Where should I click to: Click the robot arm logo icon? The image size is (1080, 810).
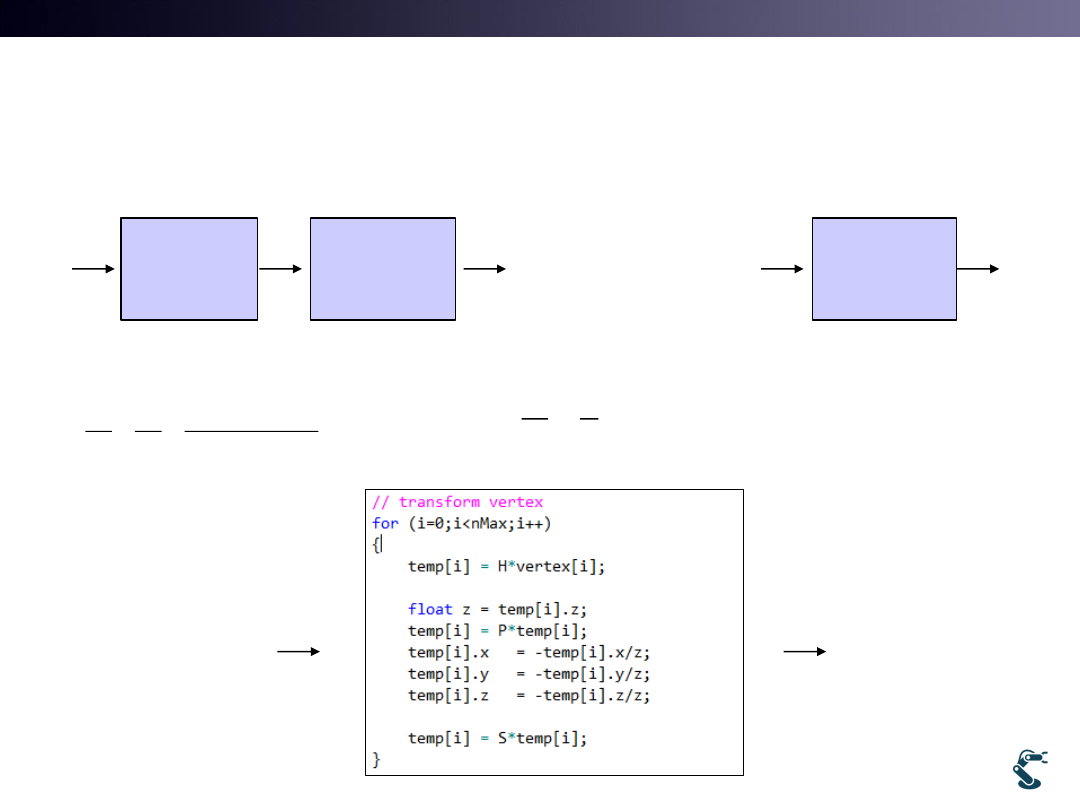1029,769
